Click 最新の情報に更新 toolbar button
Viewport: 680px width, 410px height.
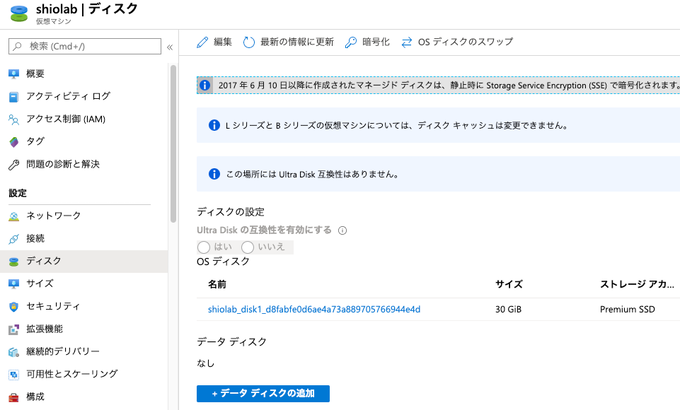[288, 42]
